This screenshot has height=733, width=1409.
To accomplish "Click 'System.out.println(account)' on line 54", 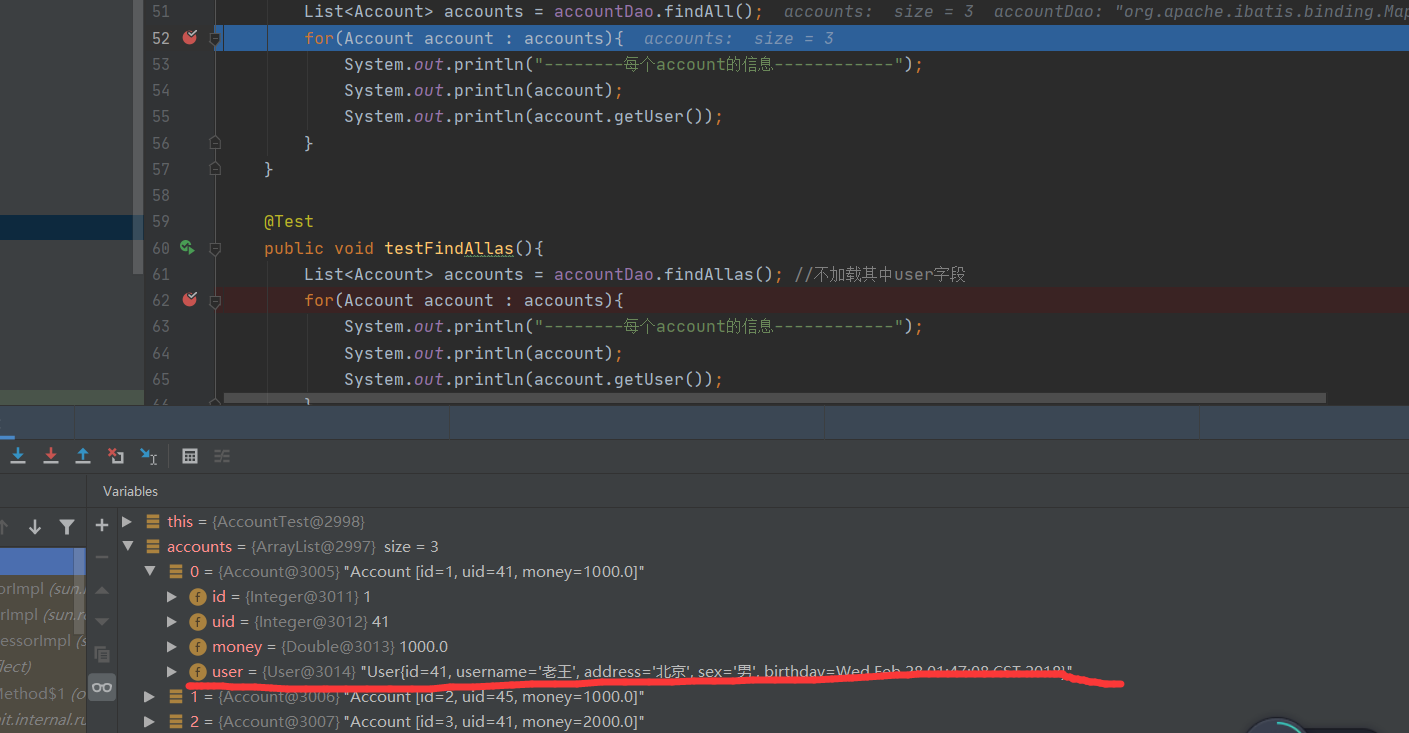I will coord(478,90).
